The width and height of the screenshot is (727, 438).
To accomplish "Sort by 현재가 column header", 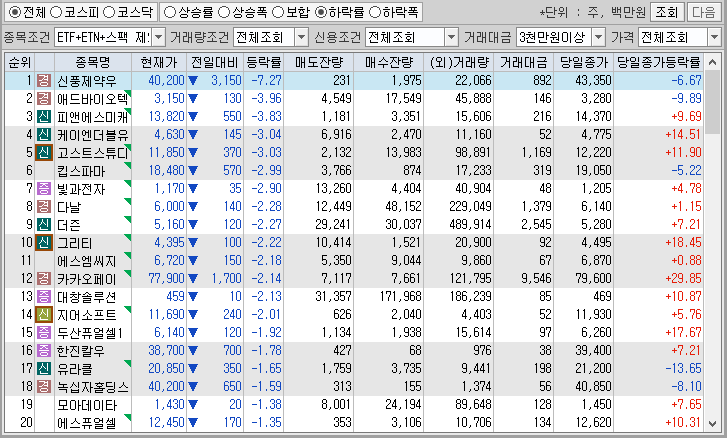I will pyautogui.click(x=159, y=62).
